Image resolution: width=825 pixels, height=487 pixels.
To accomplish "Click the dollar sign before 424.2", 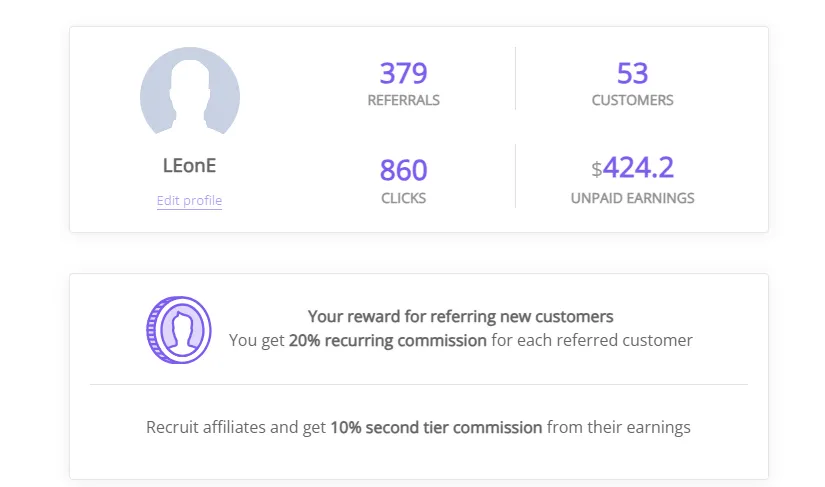I will click(x=596, y=170).
